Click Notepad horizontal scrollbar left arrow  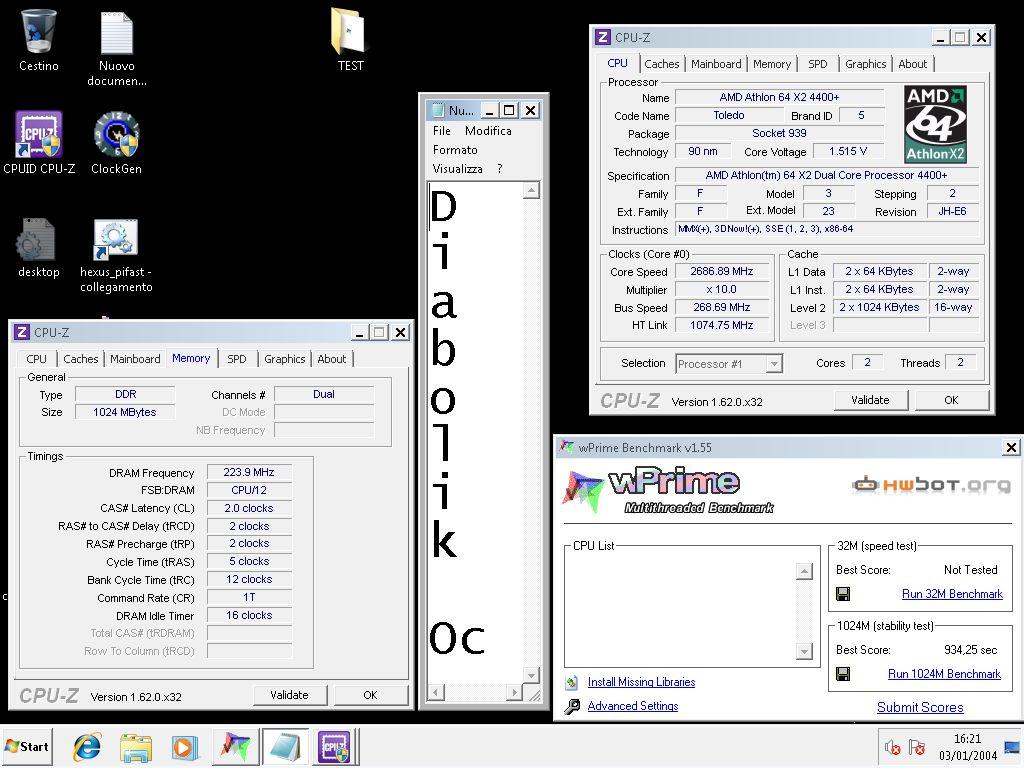coord(436,692)
